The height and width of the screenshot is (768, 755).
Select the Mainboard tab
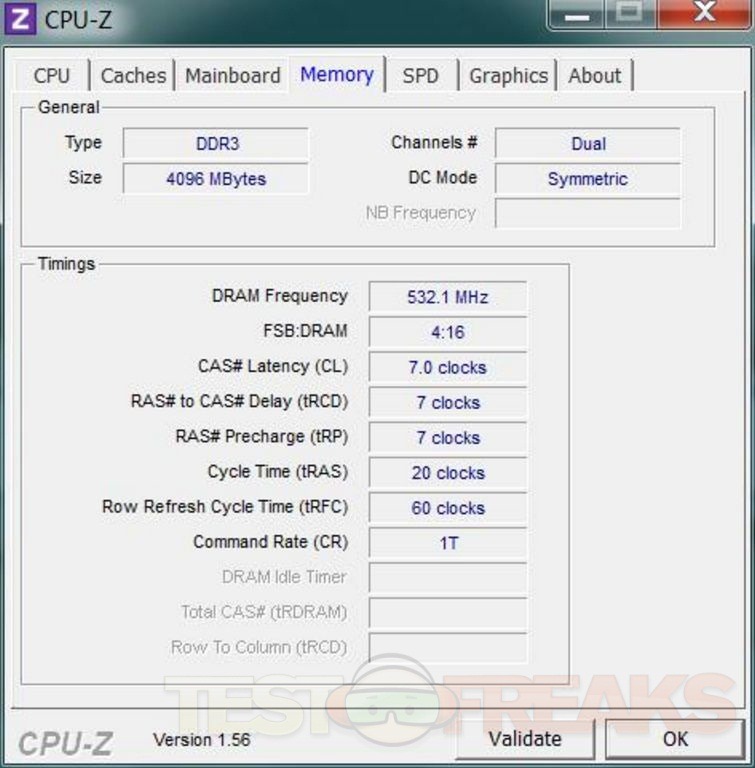(x=233, y=76)
